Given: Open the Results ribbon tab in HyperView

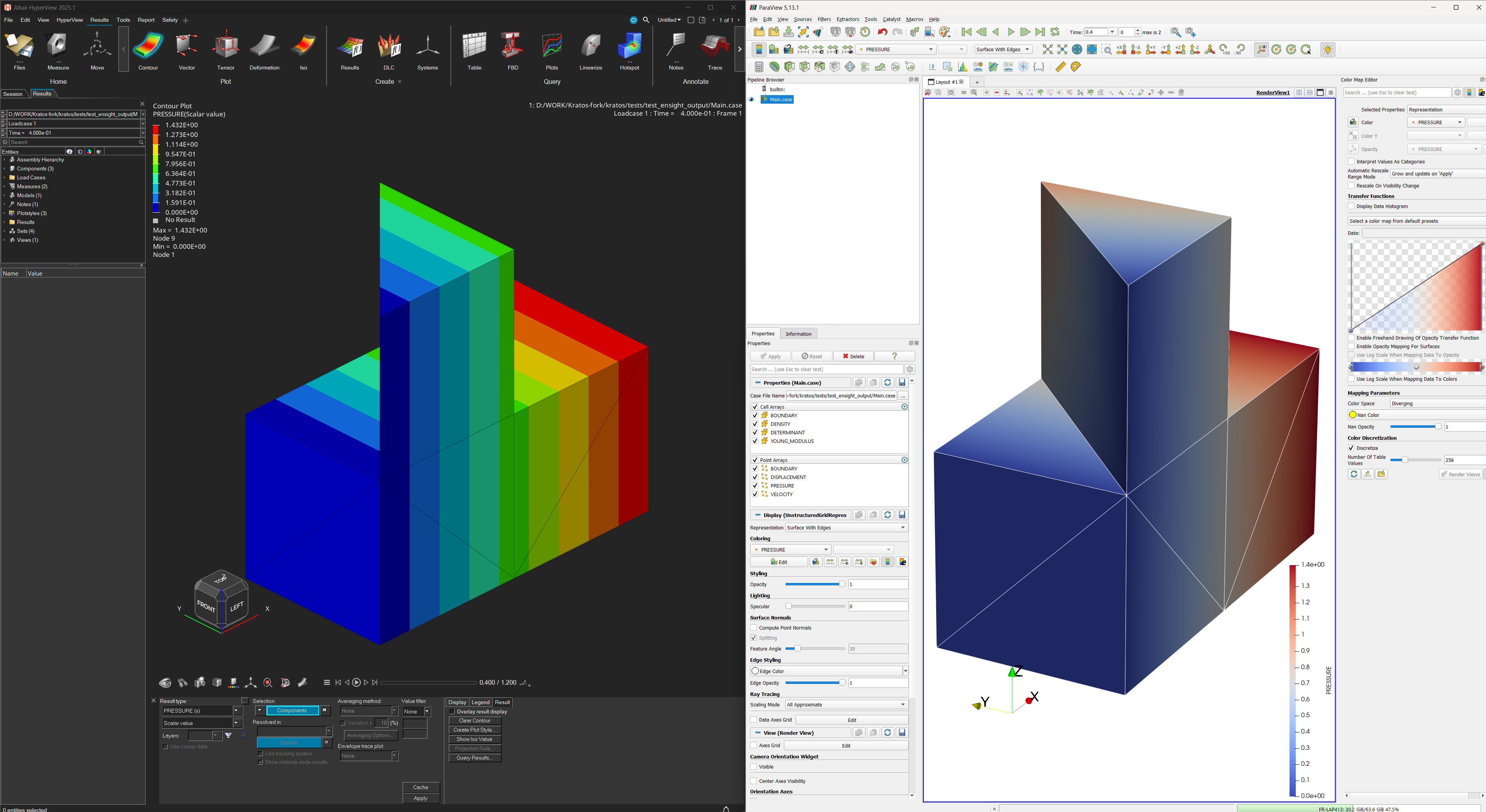Looking at the screenshot, I should (x=99, y=20).
